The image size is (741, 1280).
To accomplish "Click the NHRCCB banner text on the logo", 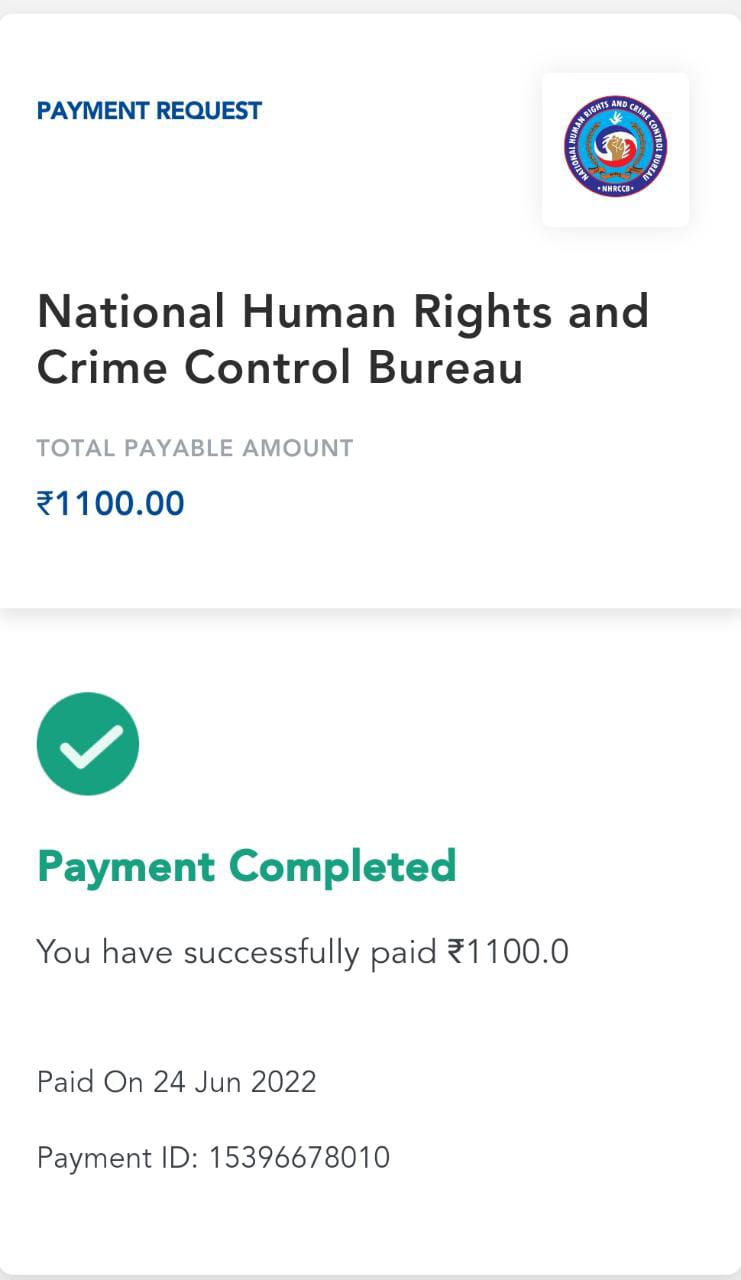I will click(x=615, y=186).
